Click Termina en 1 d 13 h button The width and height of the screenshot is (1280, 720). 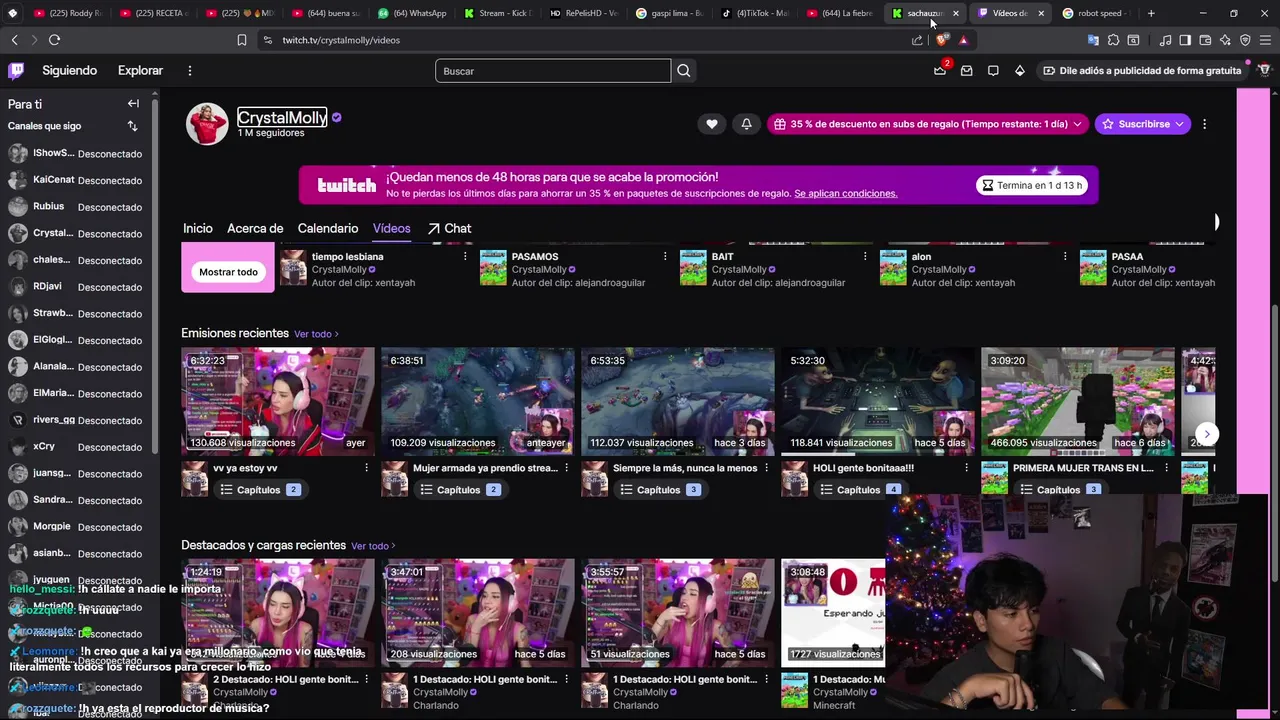pos(1032,185)
